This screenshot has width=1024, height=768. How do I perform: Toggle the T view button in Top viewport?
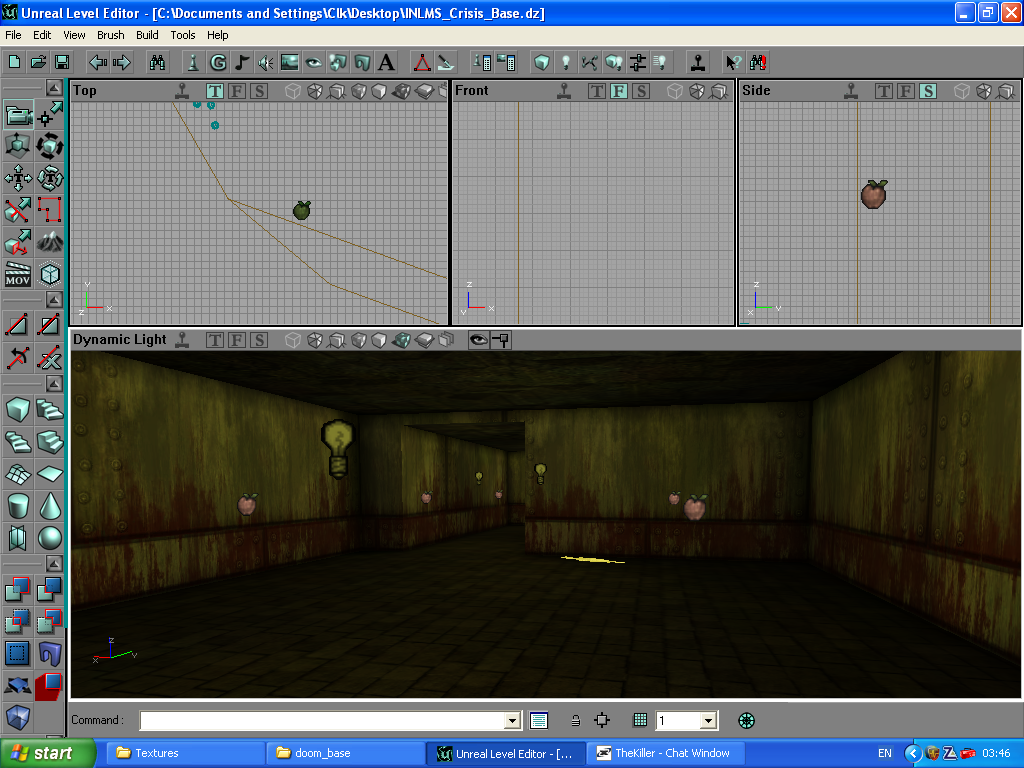coord(215,91)
